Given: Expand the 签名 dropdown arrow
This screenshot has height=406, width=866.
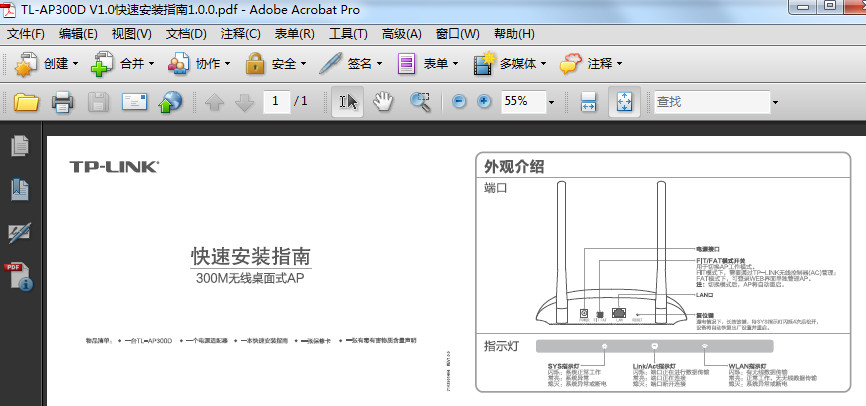Looking at the screenshot, I should [379, 64].
